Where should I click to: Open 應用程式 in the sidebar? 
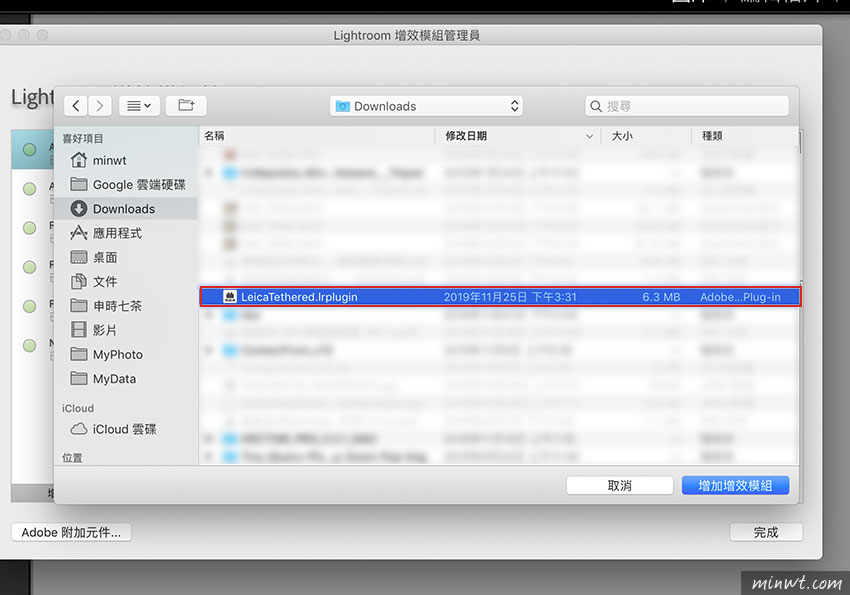[126, 233]
